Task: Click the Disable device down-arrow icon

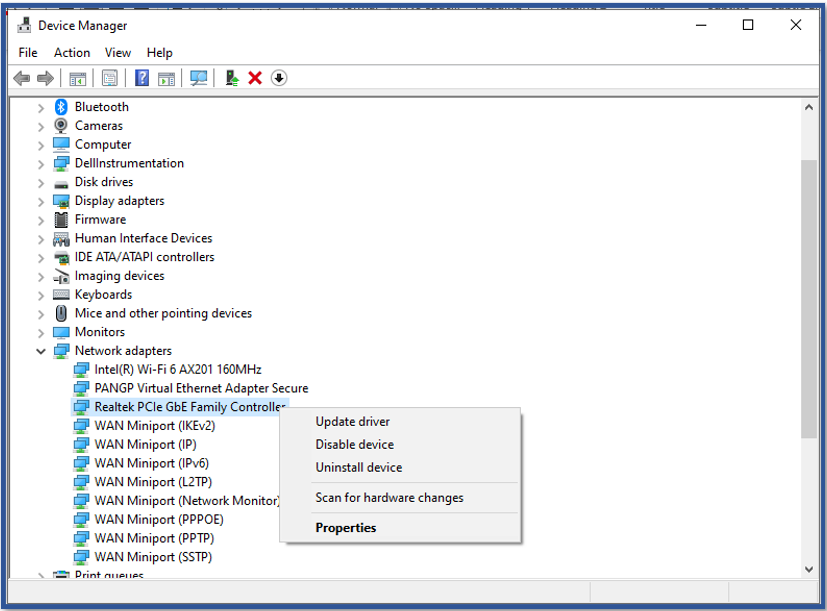Action: pyautogui.click(x=279, y=78)
